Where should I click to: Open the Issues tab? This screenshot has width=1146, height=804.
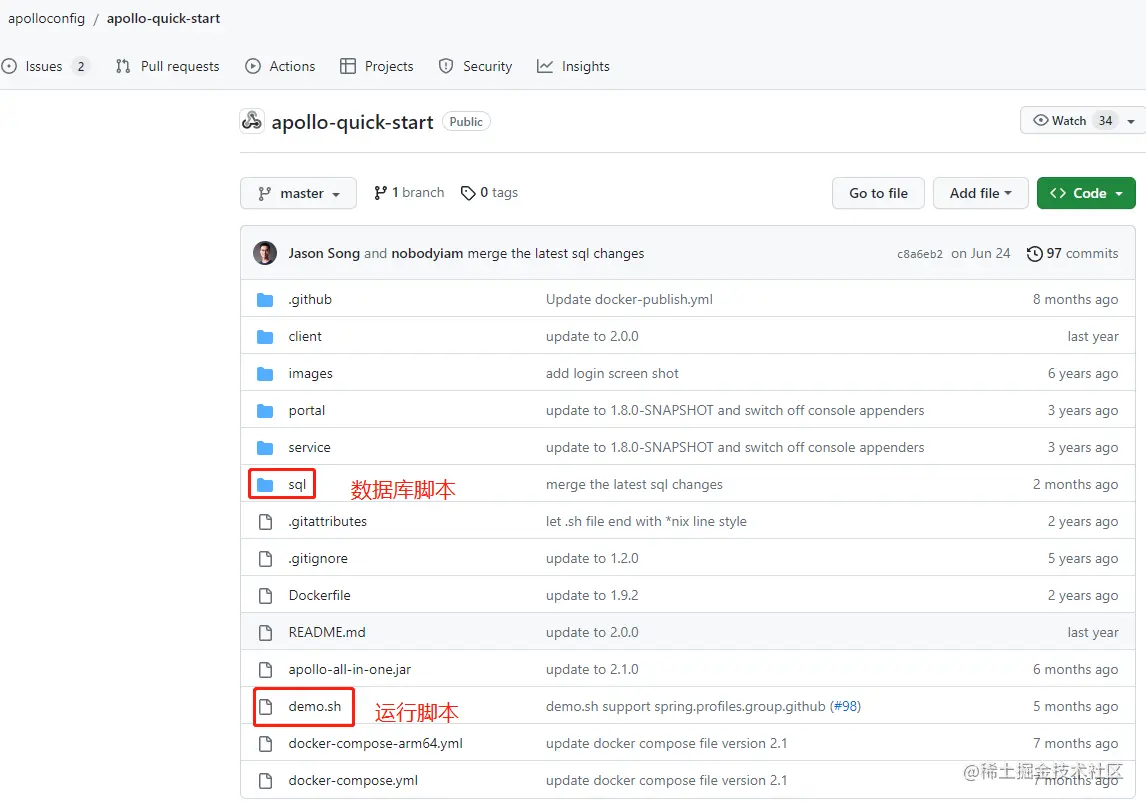click(45, 67)
